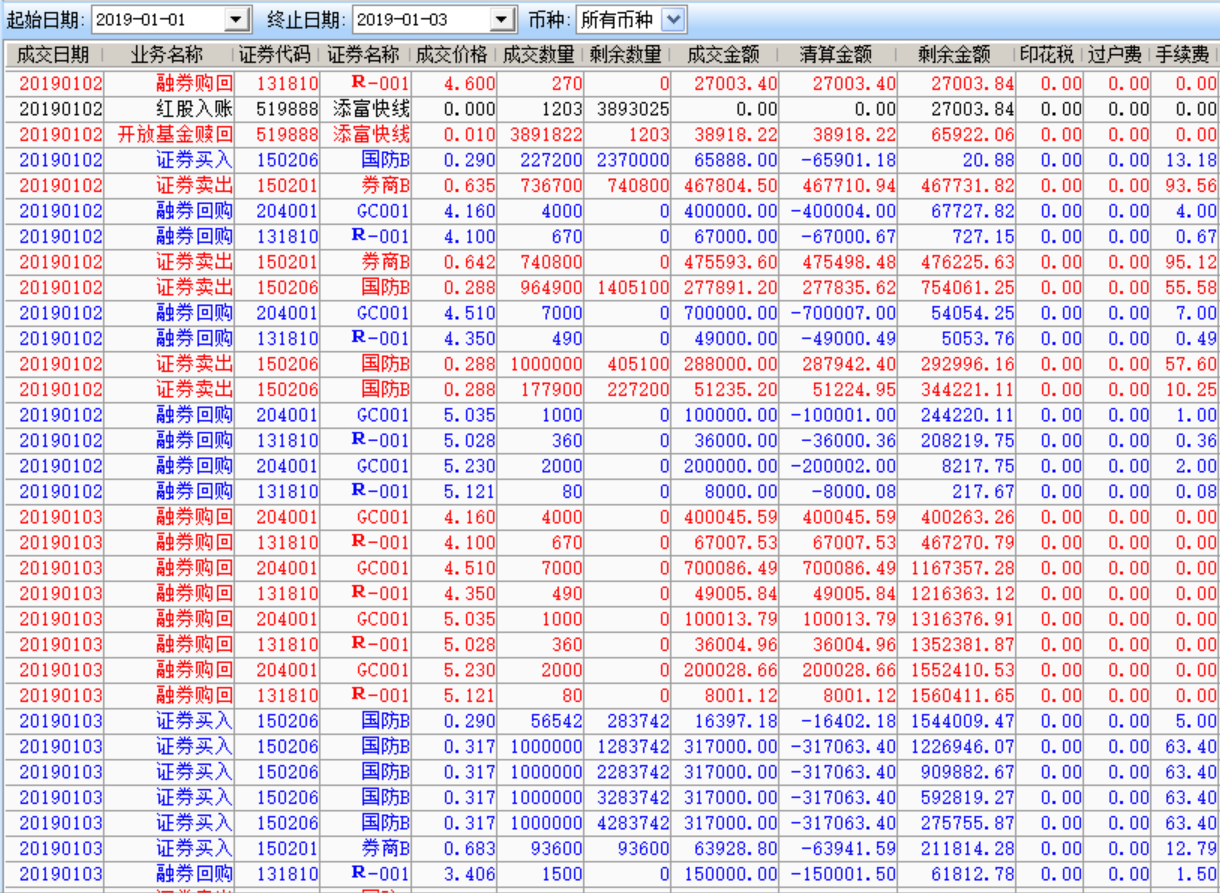Sort by 成交价格 column header
This screenshot has height=893, width=1220.
454,55
